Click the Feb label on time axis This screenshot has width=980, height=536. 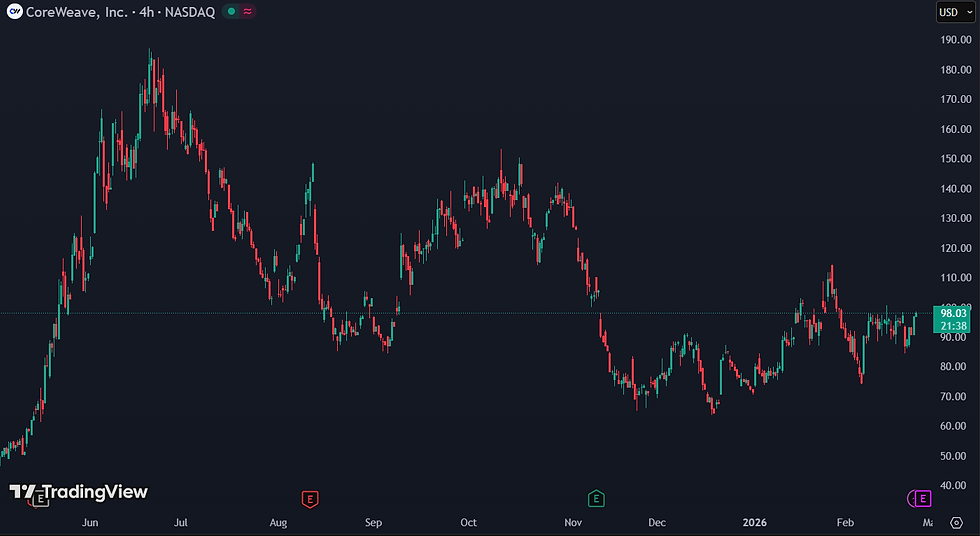click(x=845, y=522)
